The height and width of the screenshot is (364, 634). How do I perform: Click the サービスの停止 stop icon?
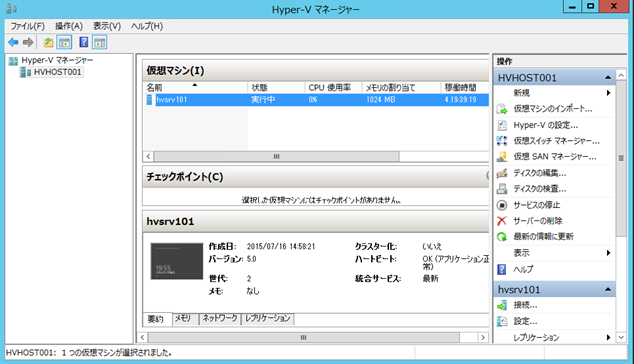(x=502, y=205)
